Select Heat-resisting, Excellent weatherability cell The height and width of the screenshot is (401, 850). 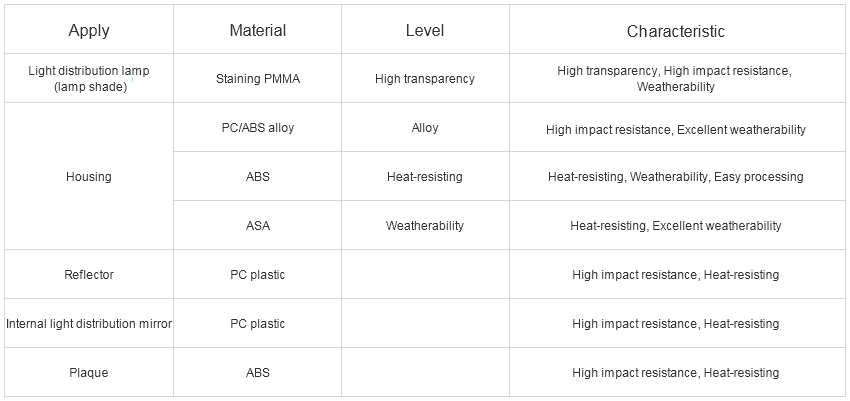point(675,225)
